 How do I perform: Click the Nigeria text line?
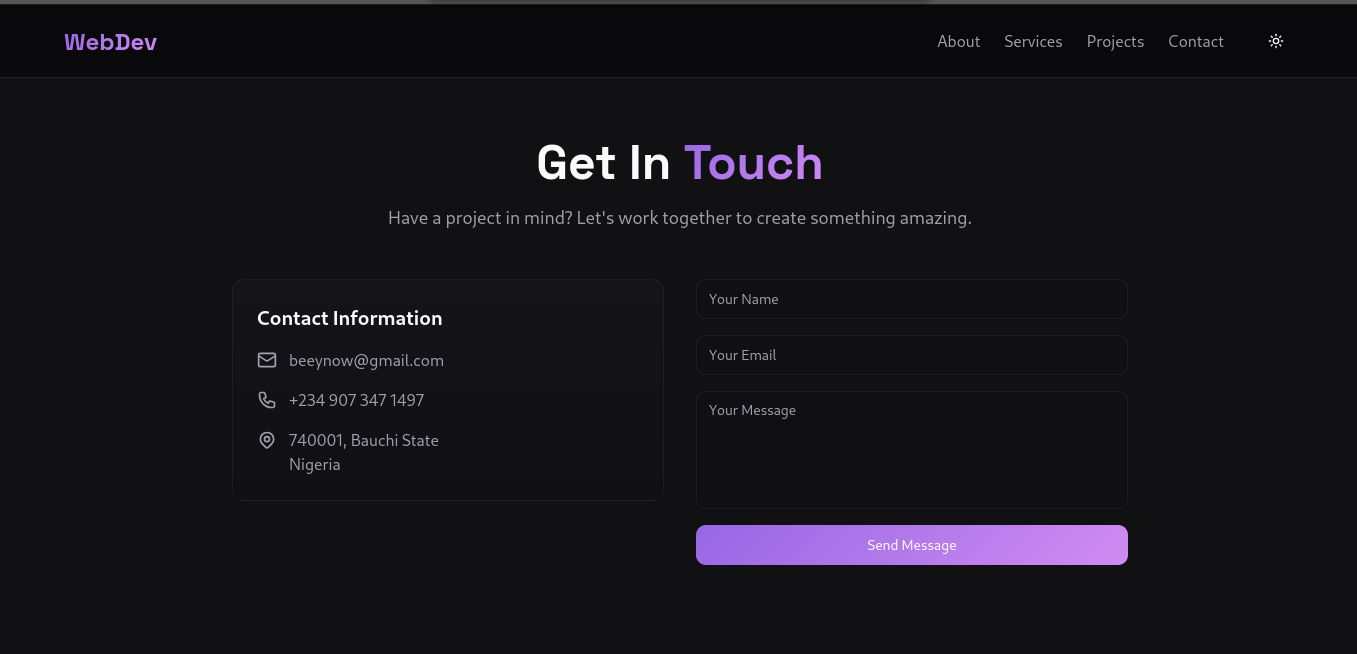315,464
